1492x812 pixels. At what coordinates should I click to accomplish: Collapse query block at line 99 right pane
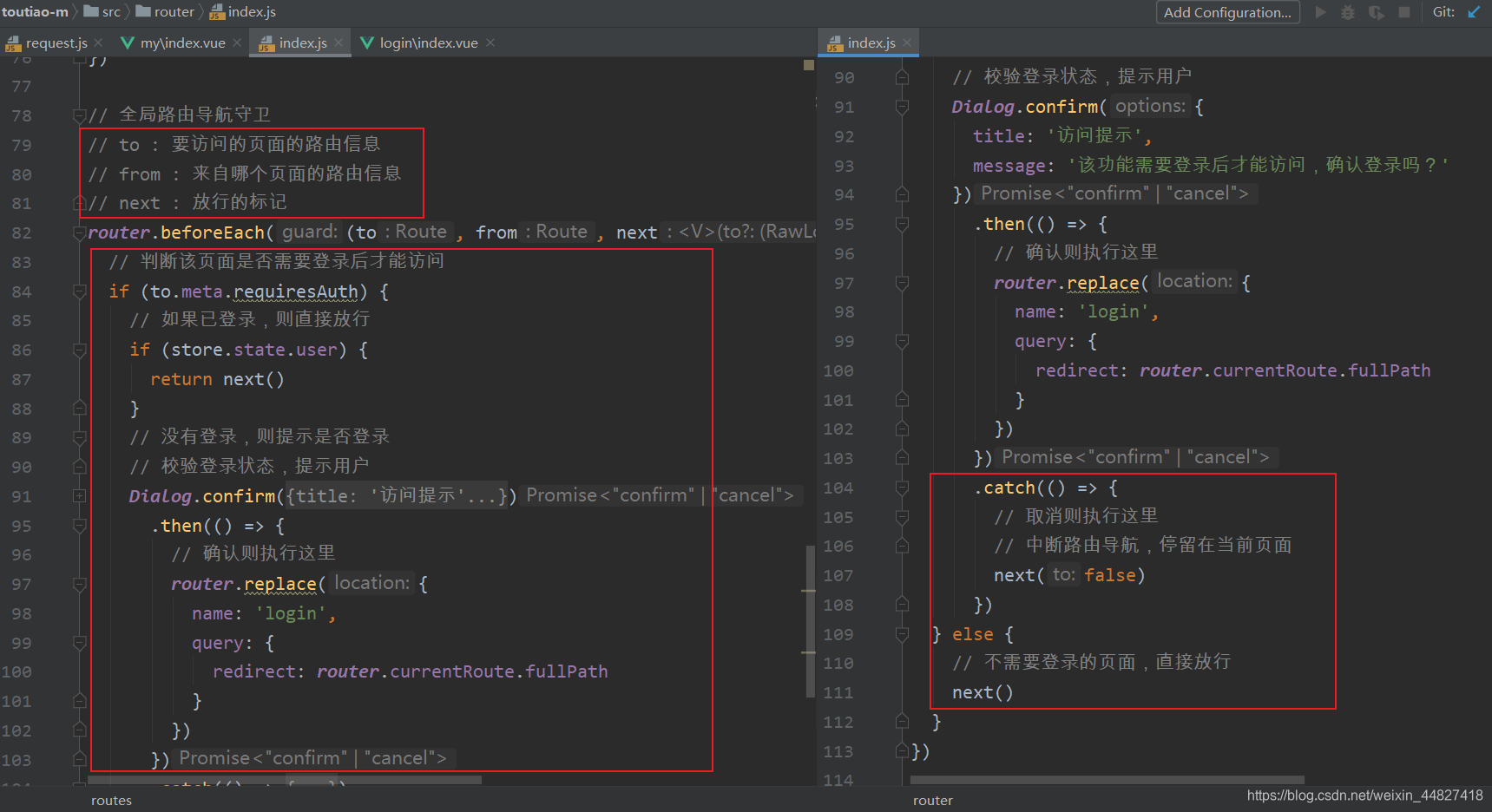click(902, 342)
